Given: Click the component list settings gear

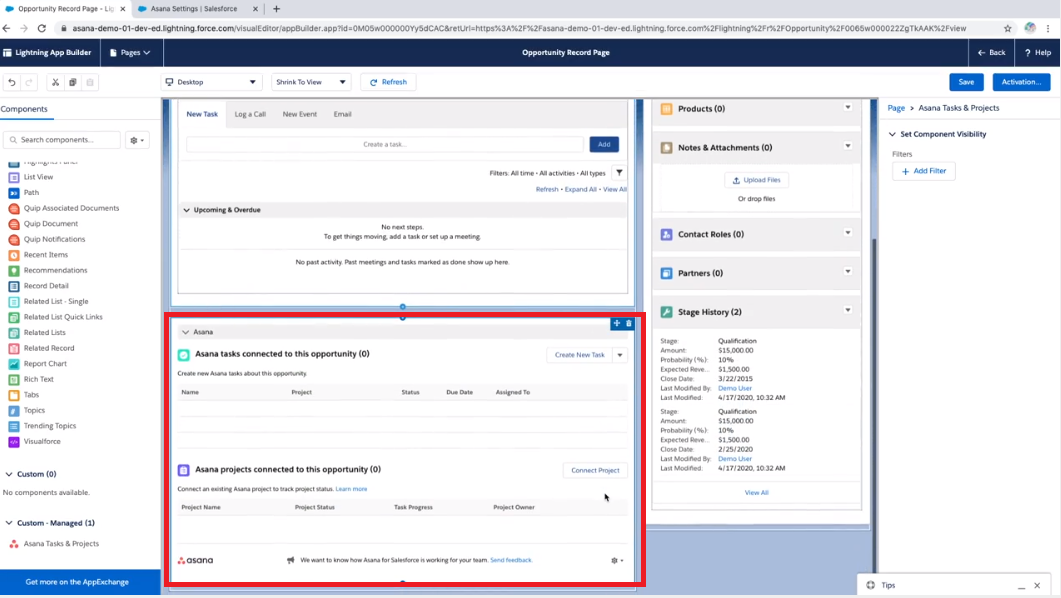Looking at the screenshot, I should [x=137, y=140].
